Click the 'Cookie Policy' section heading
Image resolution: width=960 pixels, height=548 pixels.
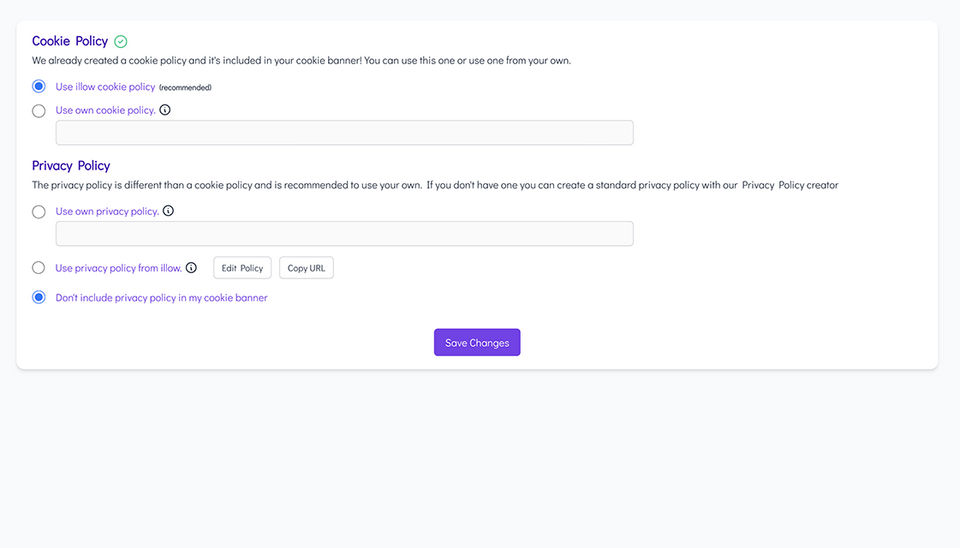[x=70, y=41]
